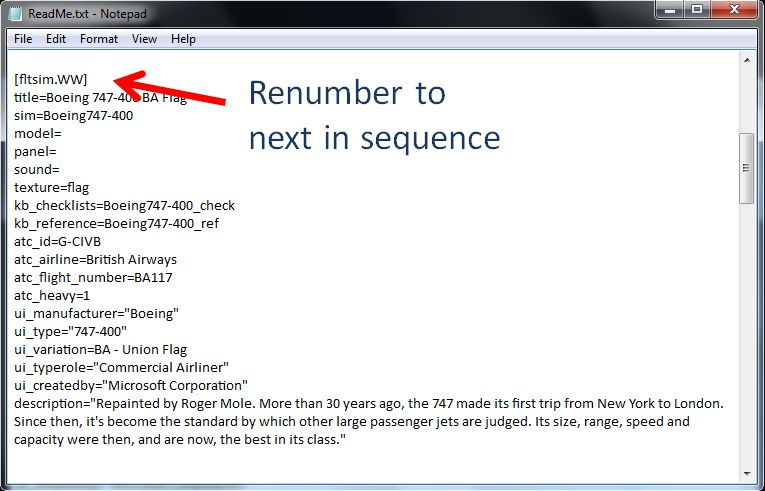Image resolution: width=765 pixels, height=491 pixels.
Task: Click the atc_heavy=1 line
Action: pos(52,296)
